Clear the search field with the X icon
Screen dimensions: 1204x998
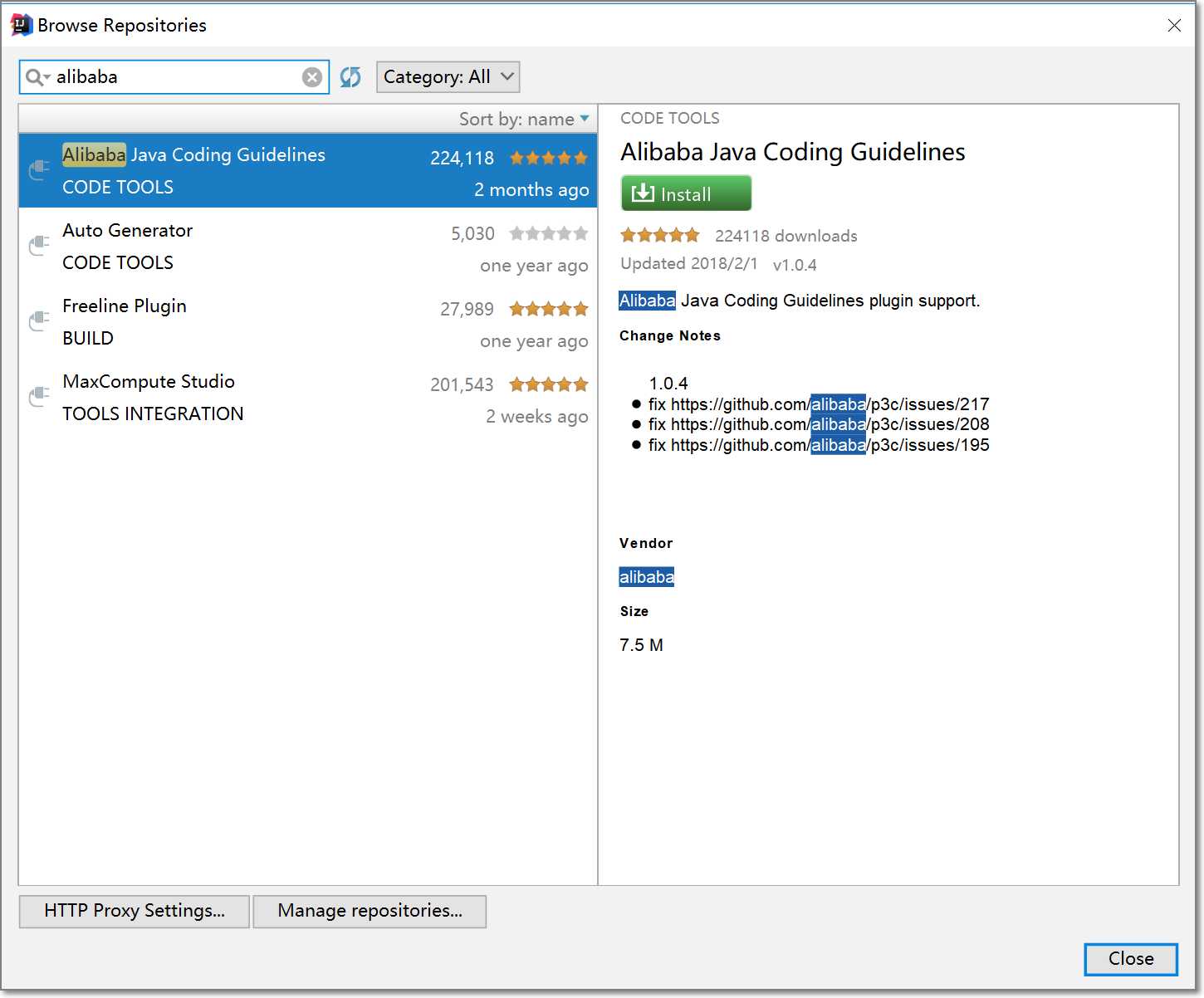312,77
